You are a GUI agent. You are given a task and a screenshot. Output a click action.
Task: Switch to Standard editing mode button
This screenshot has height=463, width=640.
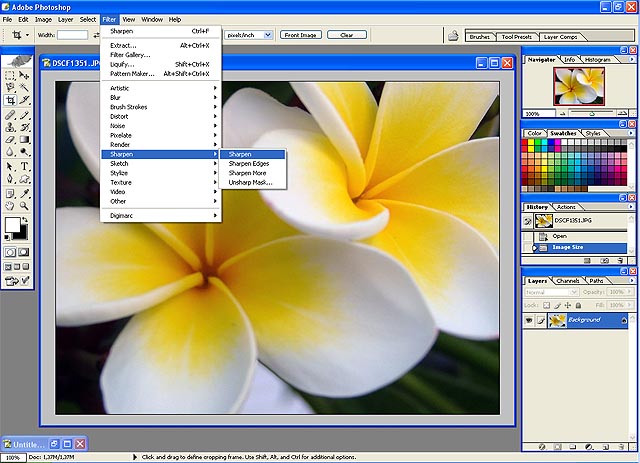[10, 252]
